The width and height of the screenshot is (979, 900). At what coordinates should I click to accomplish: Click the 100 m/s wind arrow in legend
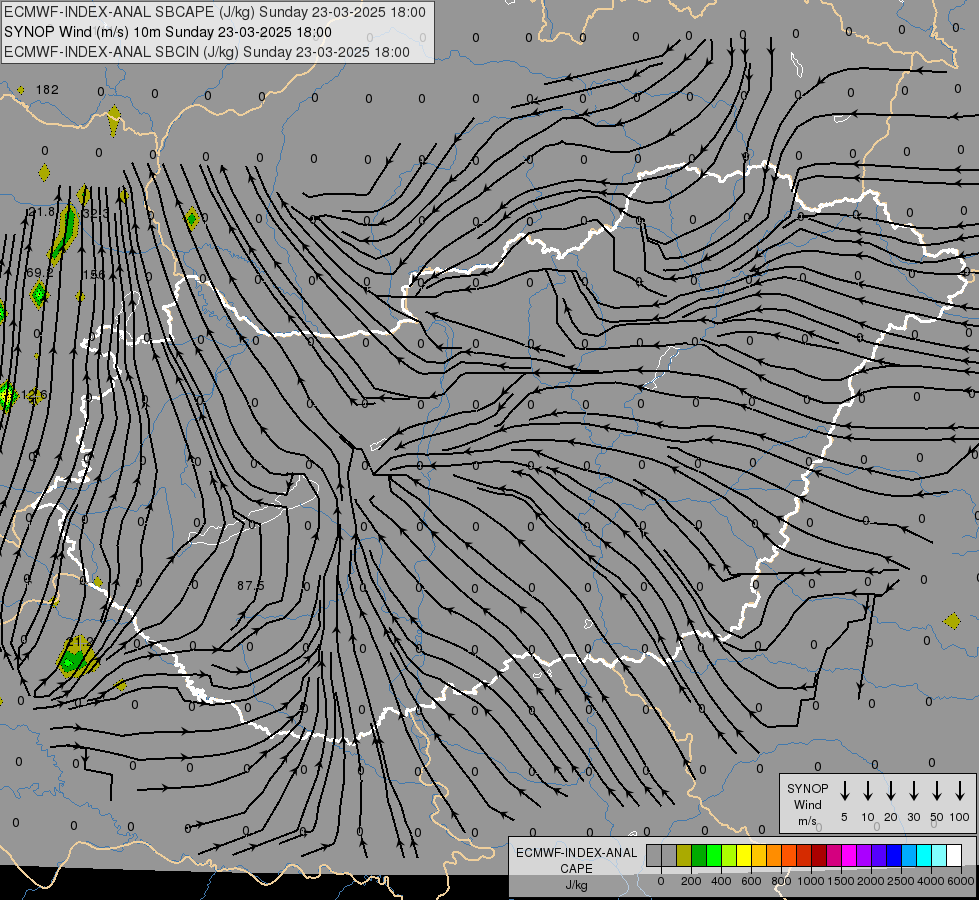coord(960,791)
